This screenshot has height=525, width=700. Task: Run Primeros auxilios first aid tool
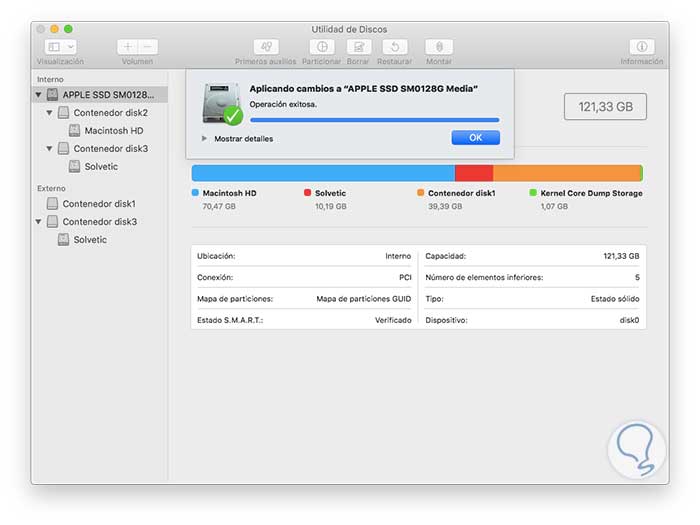click(266, 47)
